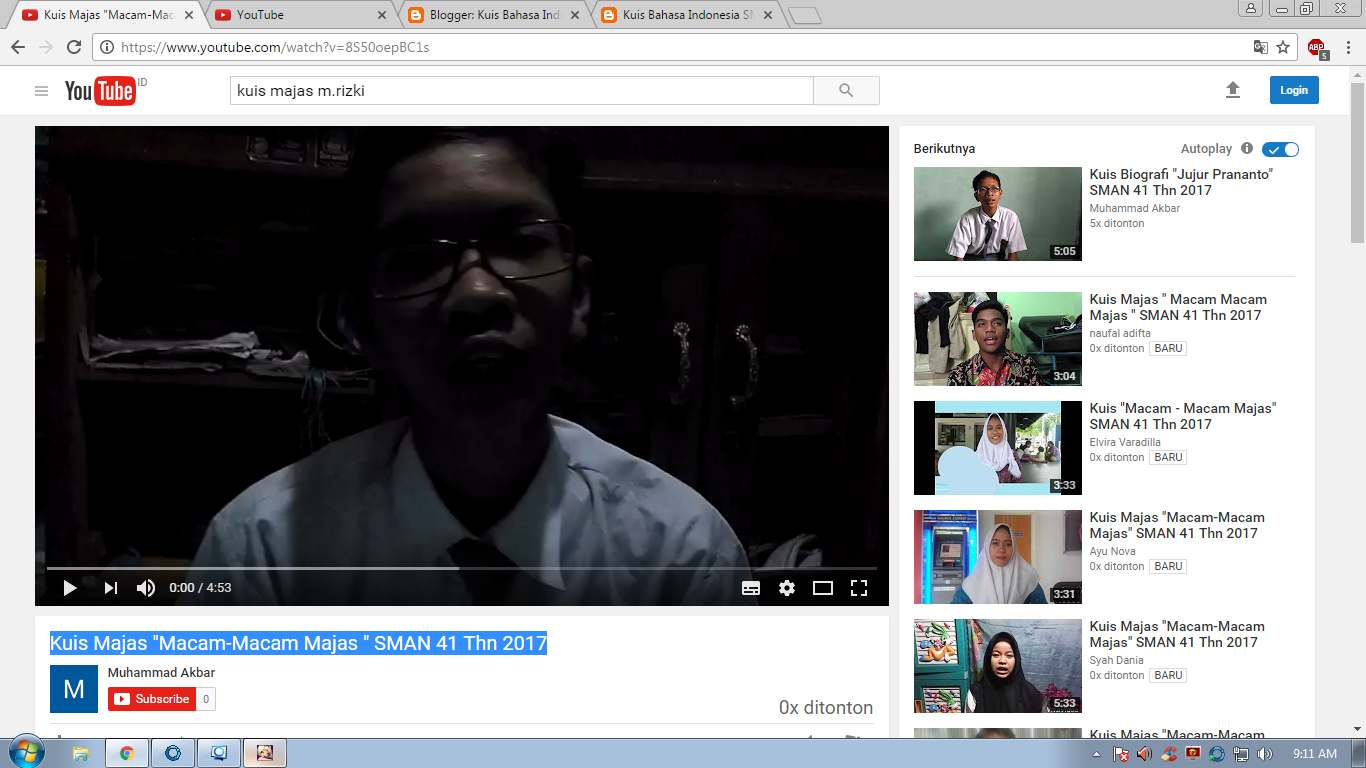
Task: Switch to the second tab titled YouTube
Action: pyautogui.click(x=300, y=15)
